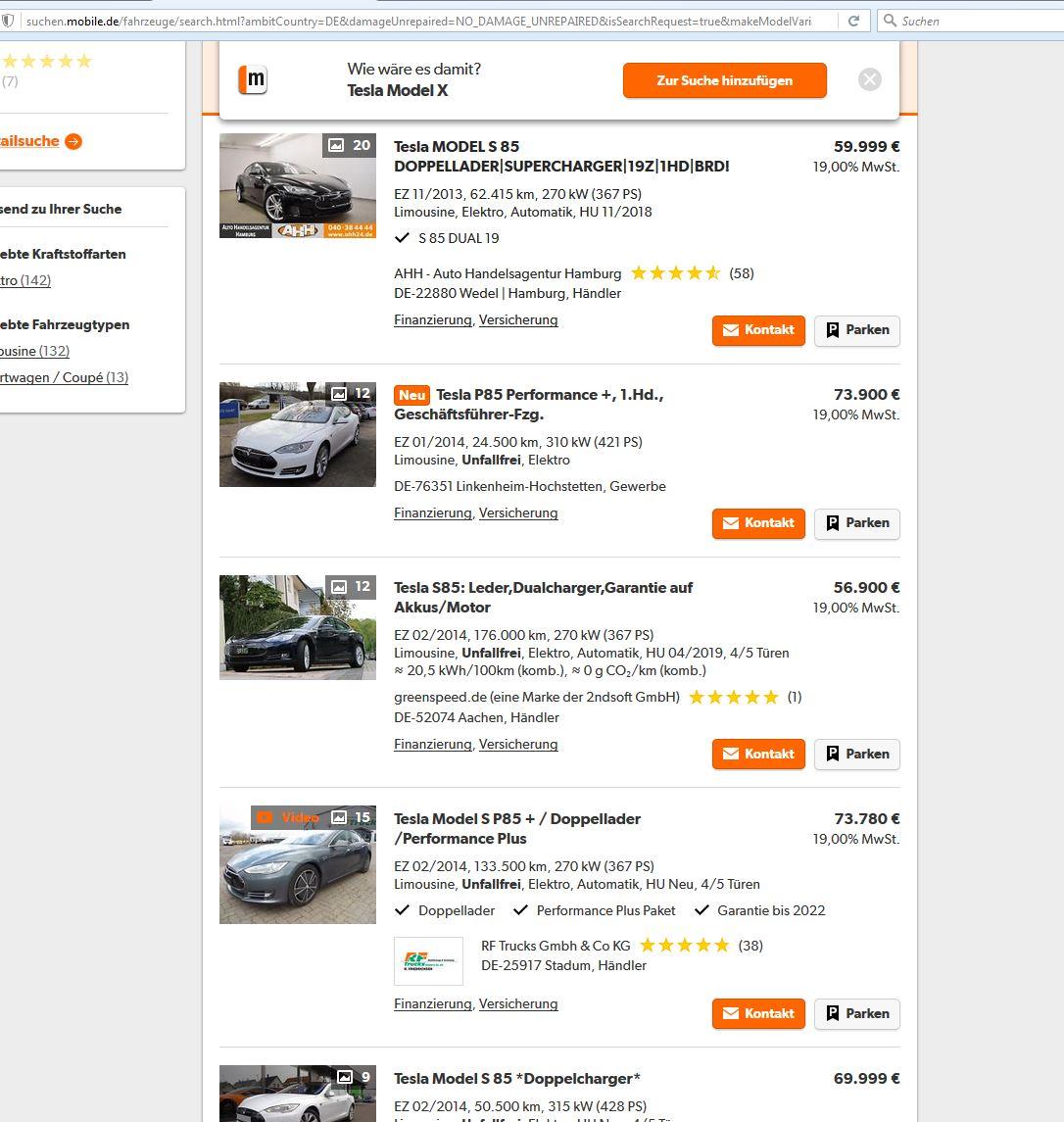Open the Tesla Model S 85 *Doppelcharger* listing title

pyautogui.click(x=516, y=1078)
